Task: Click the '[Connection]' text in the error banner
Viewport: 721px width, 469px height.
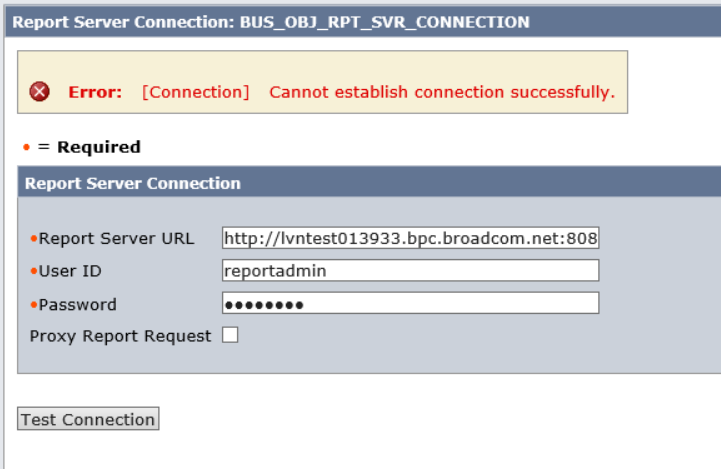Action: pos(195,92)
